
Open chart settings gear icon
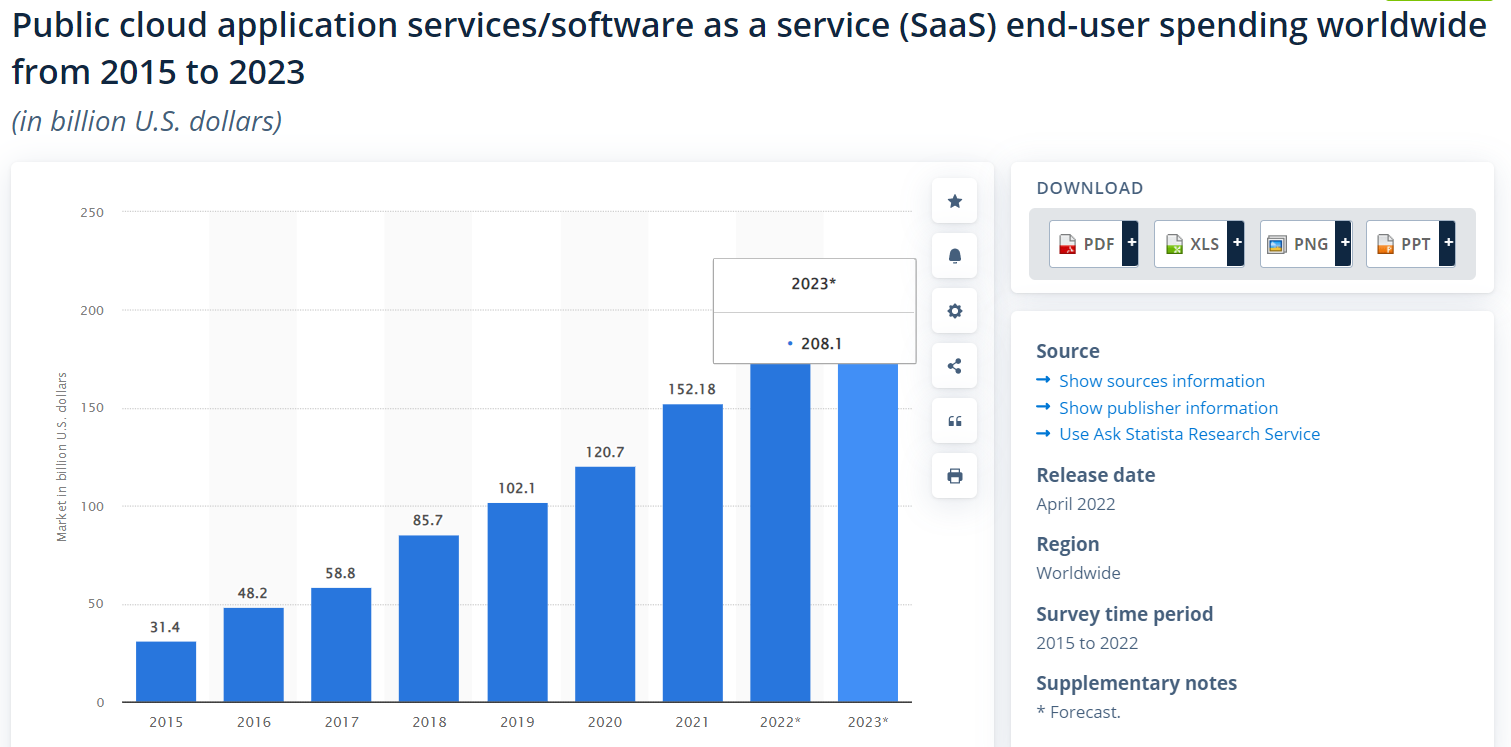(954, 311)
